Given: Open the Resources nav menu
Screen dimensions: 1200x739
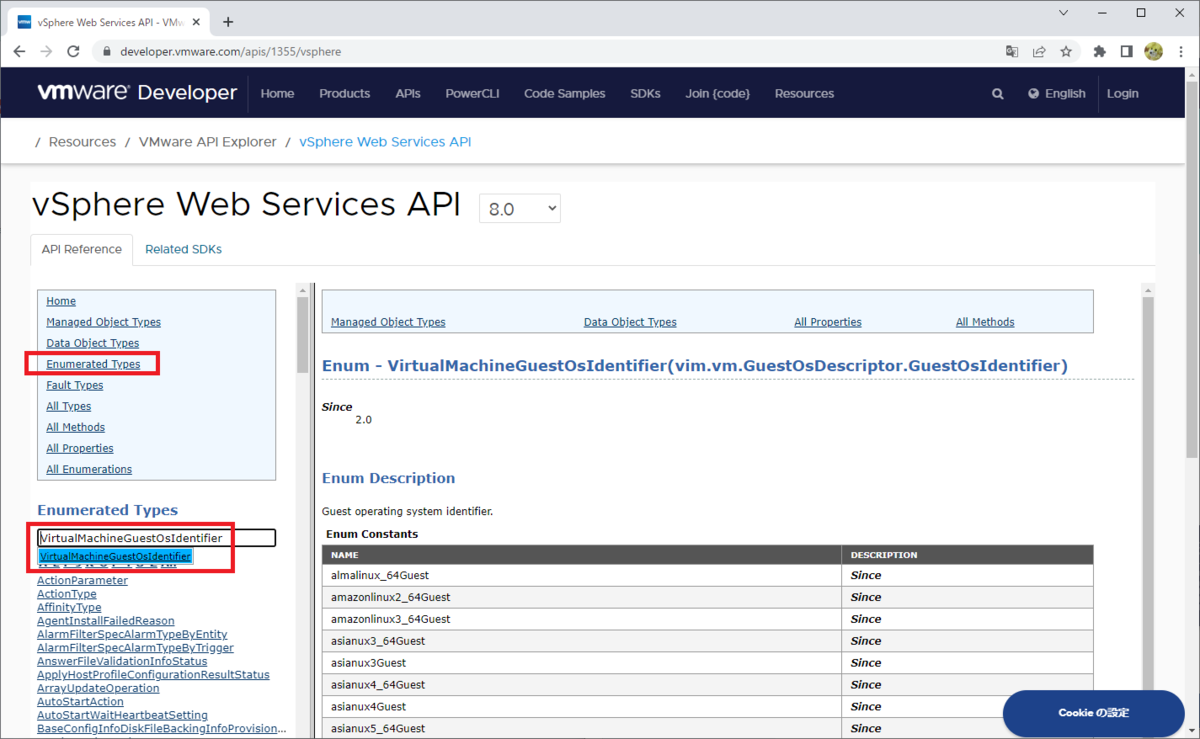Looking at the screenshot, I should (x=804, y=93).
